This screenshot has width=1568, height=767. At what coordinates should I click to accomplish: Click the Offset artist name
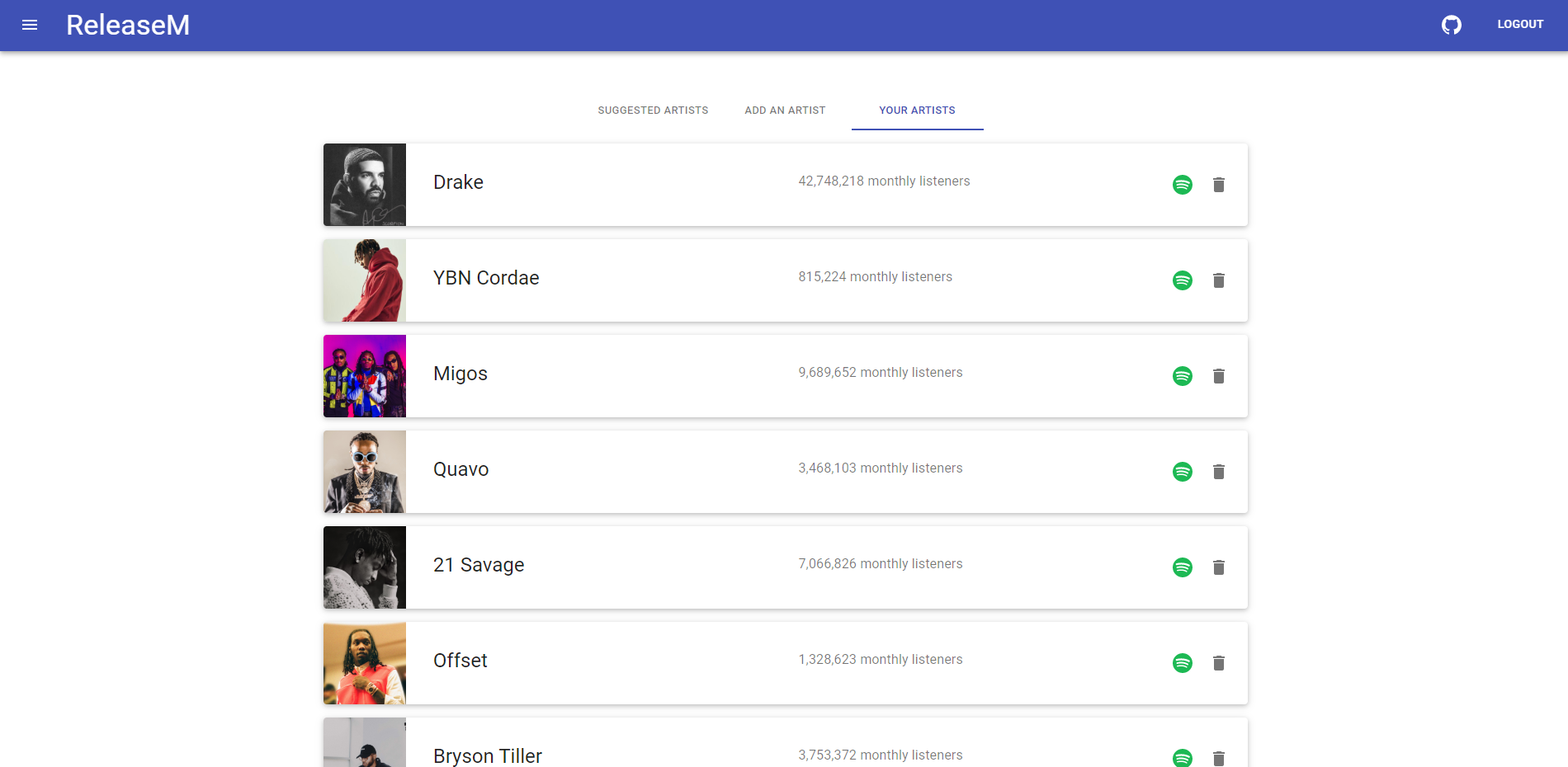(460, 661)
